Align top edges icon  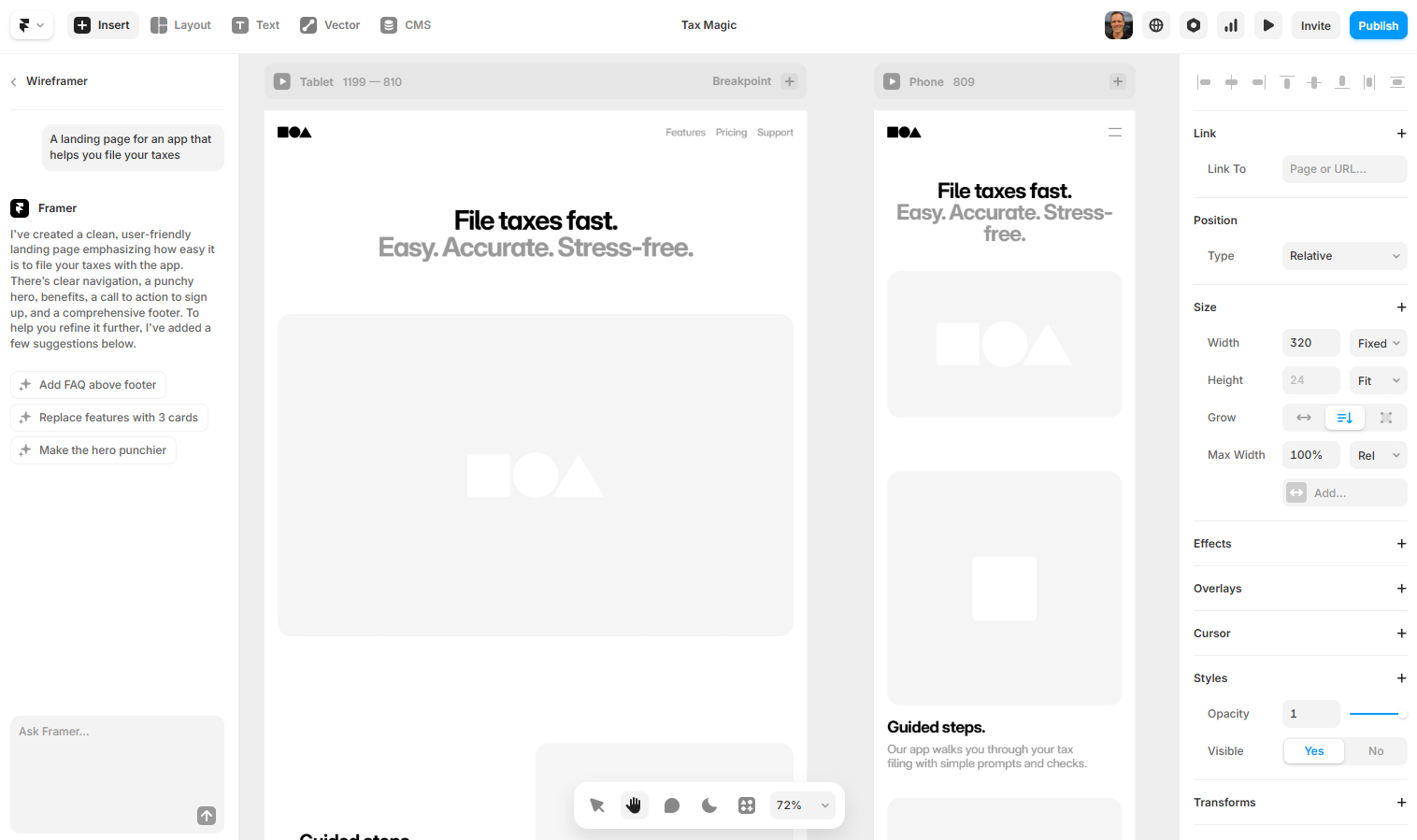click(1287, 82)
